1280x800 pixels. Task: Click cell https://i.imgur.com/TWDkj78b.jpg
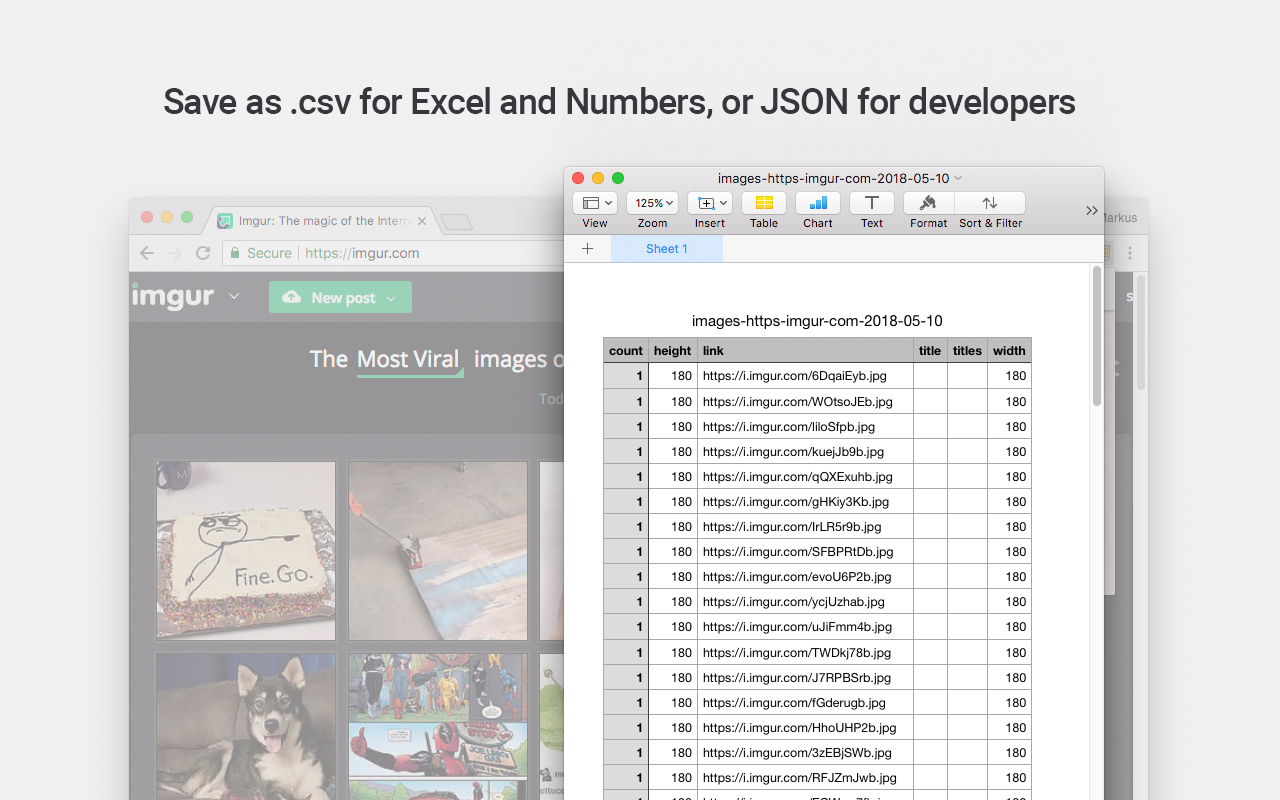805,652
